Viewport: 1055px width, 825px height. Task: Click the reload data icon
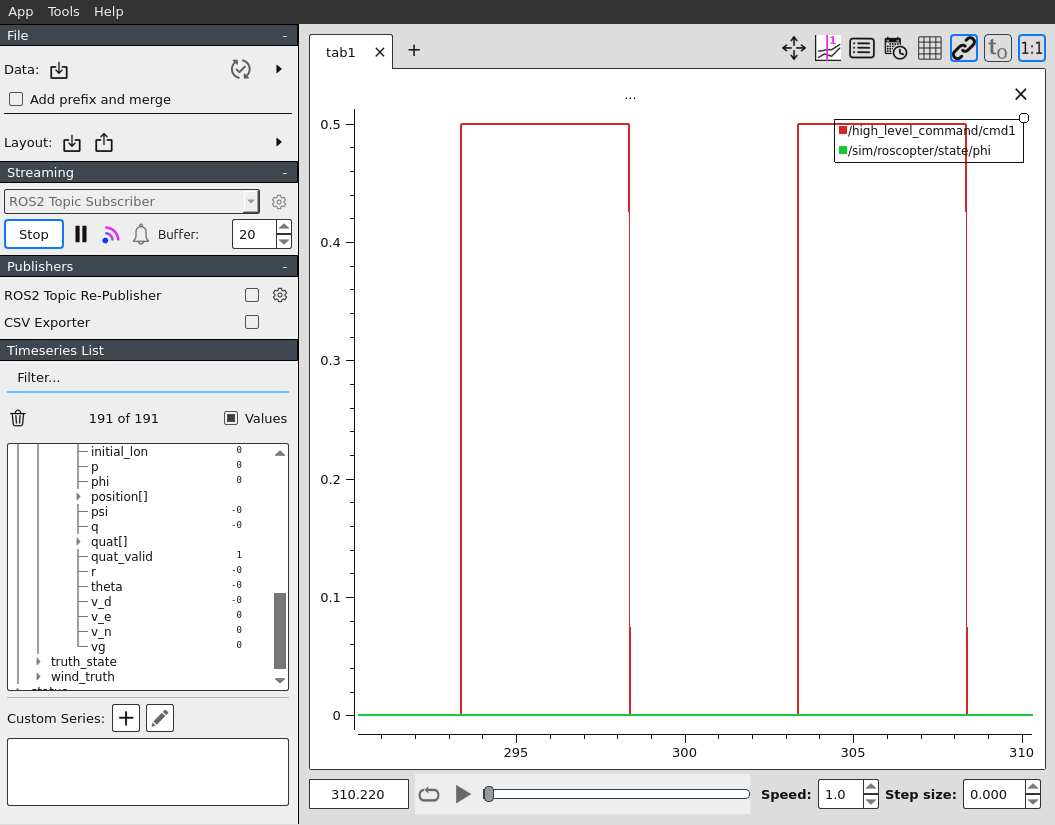point(240,69)
